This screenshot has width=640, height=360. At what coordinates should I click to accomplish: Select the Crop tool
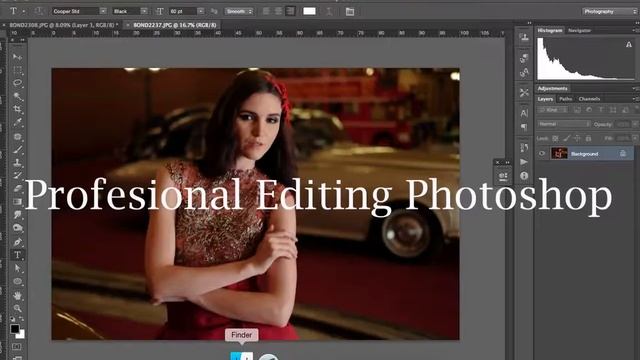point(17,109)
